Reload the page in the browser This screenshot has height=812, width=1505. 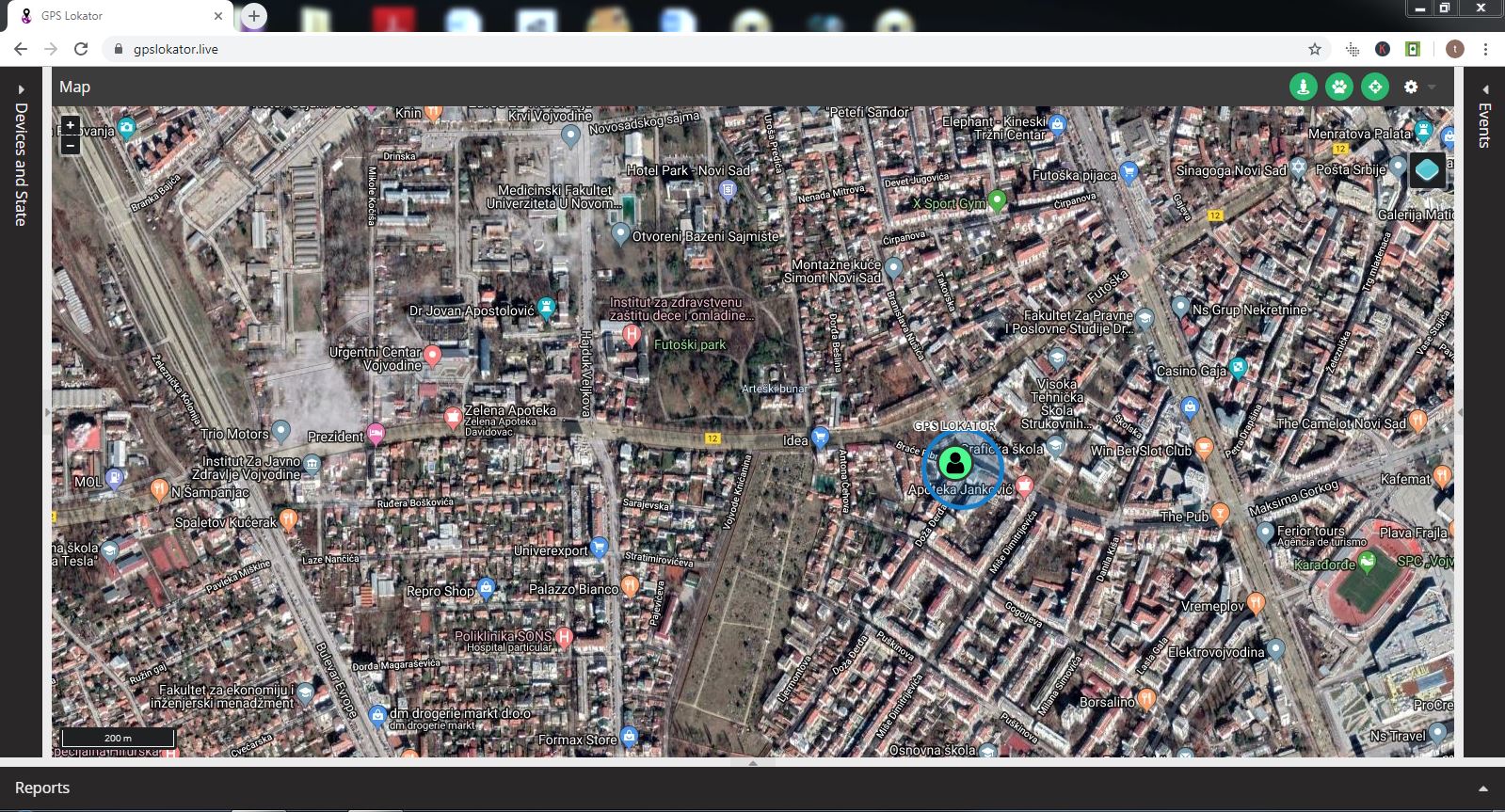[81, 49]
